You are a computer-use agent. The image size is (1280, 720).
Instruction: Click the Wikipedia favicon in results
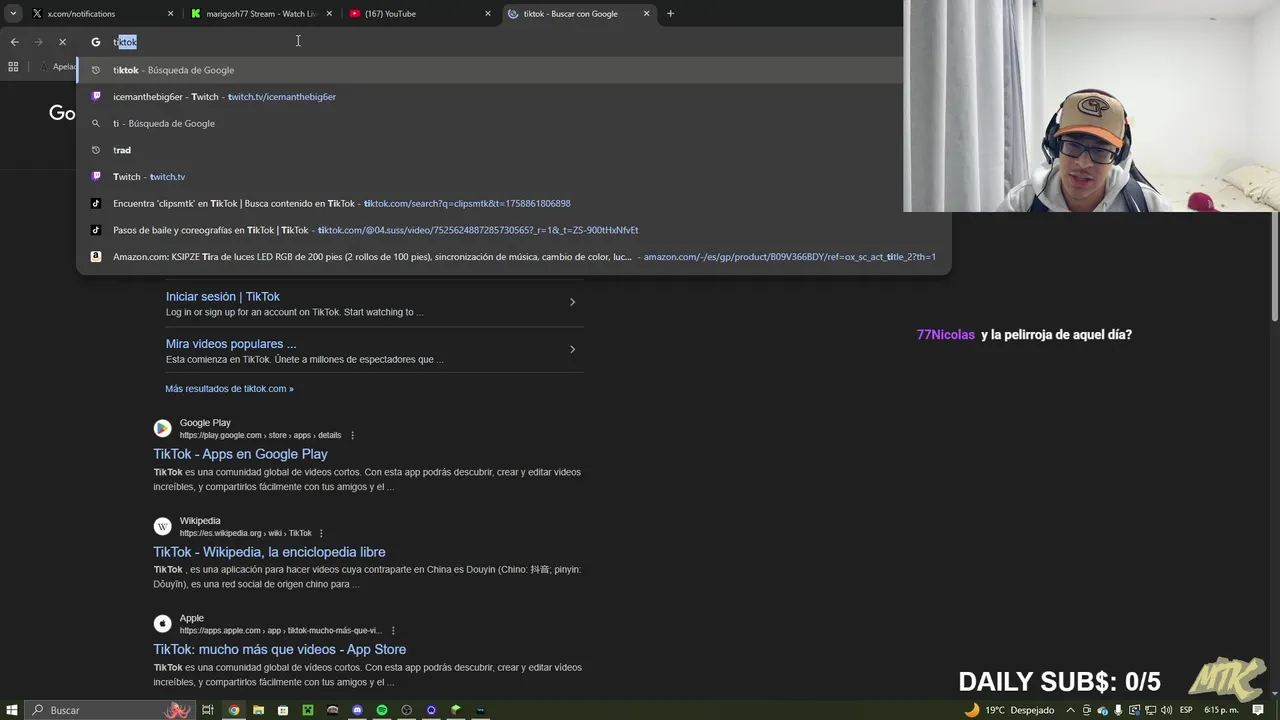click(x=162, y=526)
